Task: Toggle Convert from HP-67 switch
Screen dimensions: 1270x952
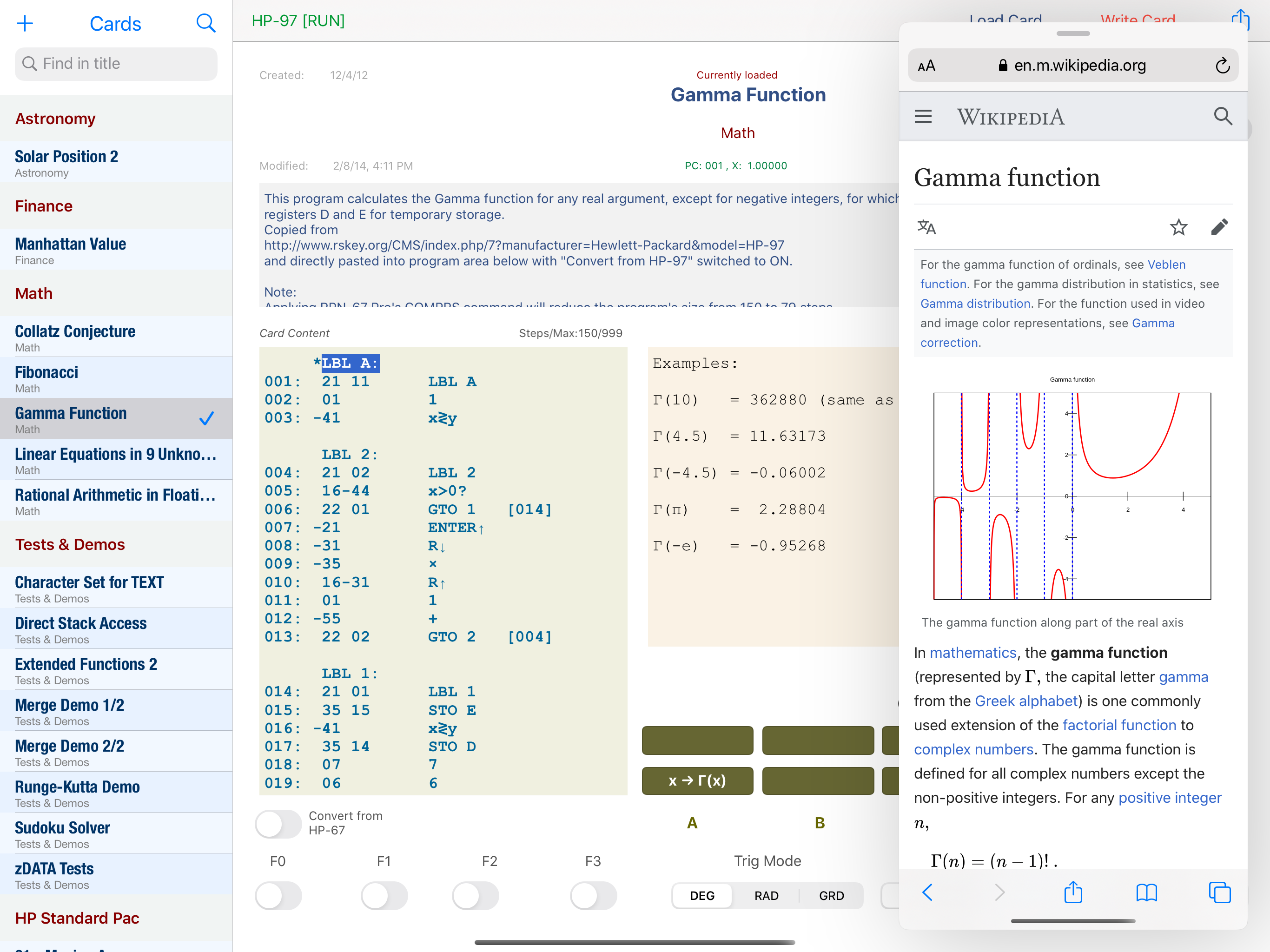Action: (278, 824)
